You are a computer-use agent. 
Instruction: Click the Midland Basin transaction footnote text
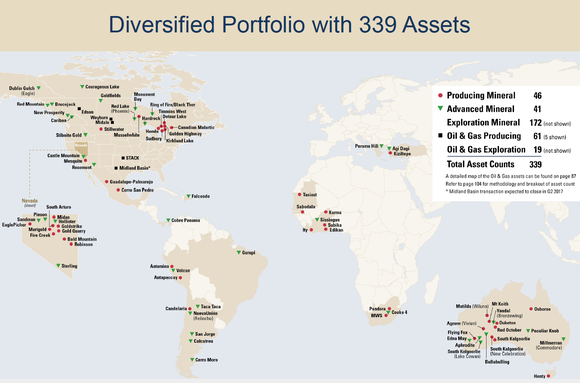(x=505, y=192)
